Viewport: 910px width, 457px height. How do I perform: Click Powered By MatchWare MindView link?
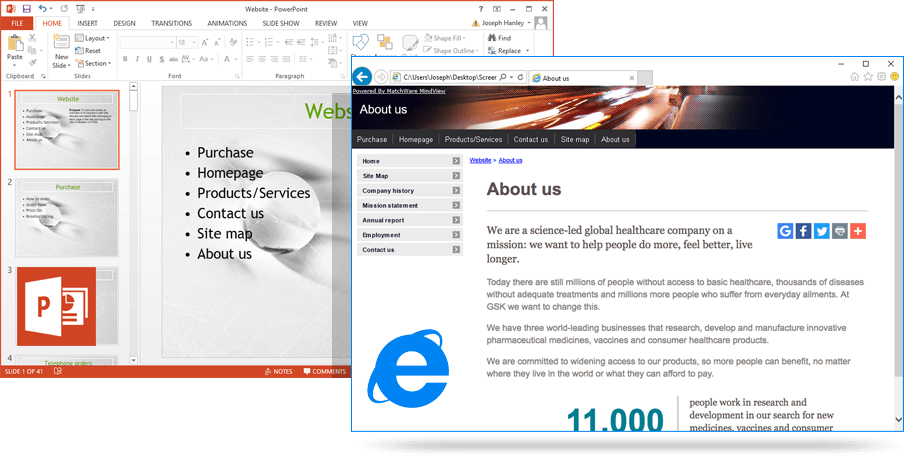[x=399, y=91]
